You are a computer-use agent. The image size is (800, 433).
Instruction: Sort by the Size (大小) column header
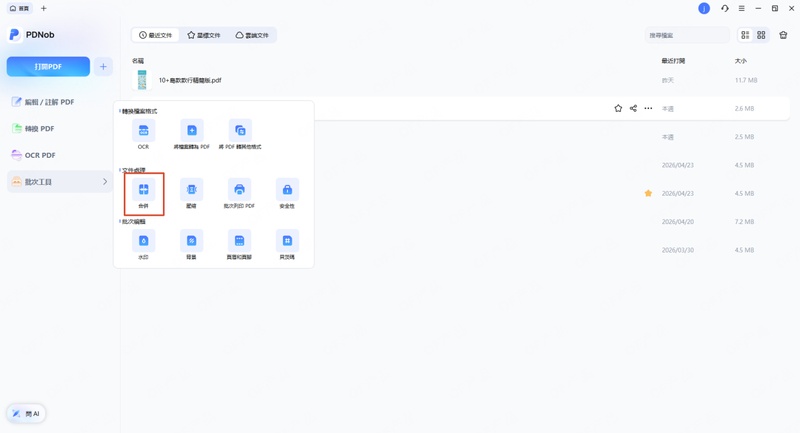coord(740,61)
